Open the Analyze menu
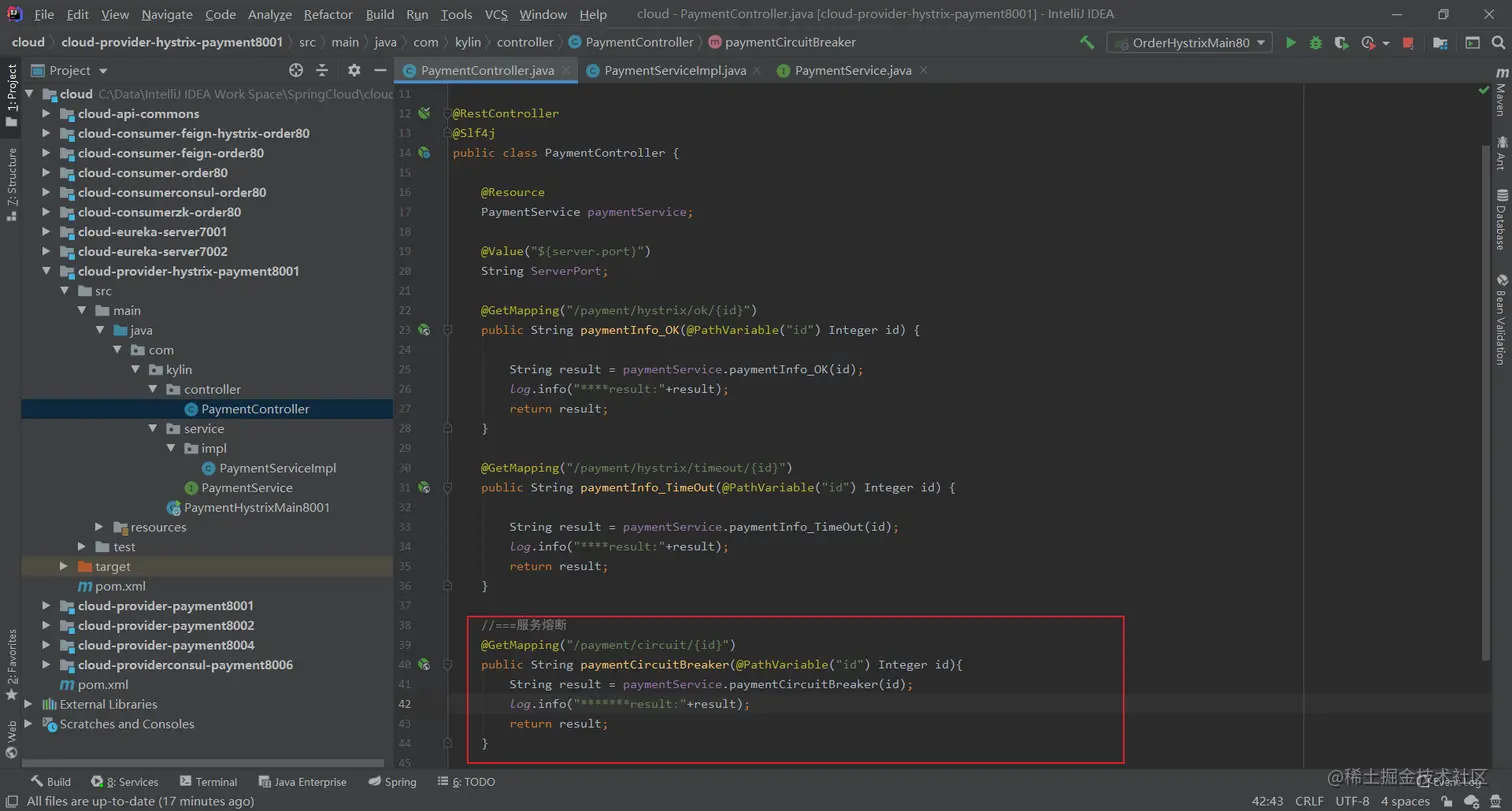This screenshot has width=1512, height=811. point(269,14)
